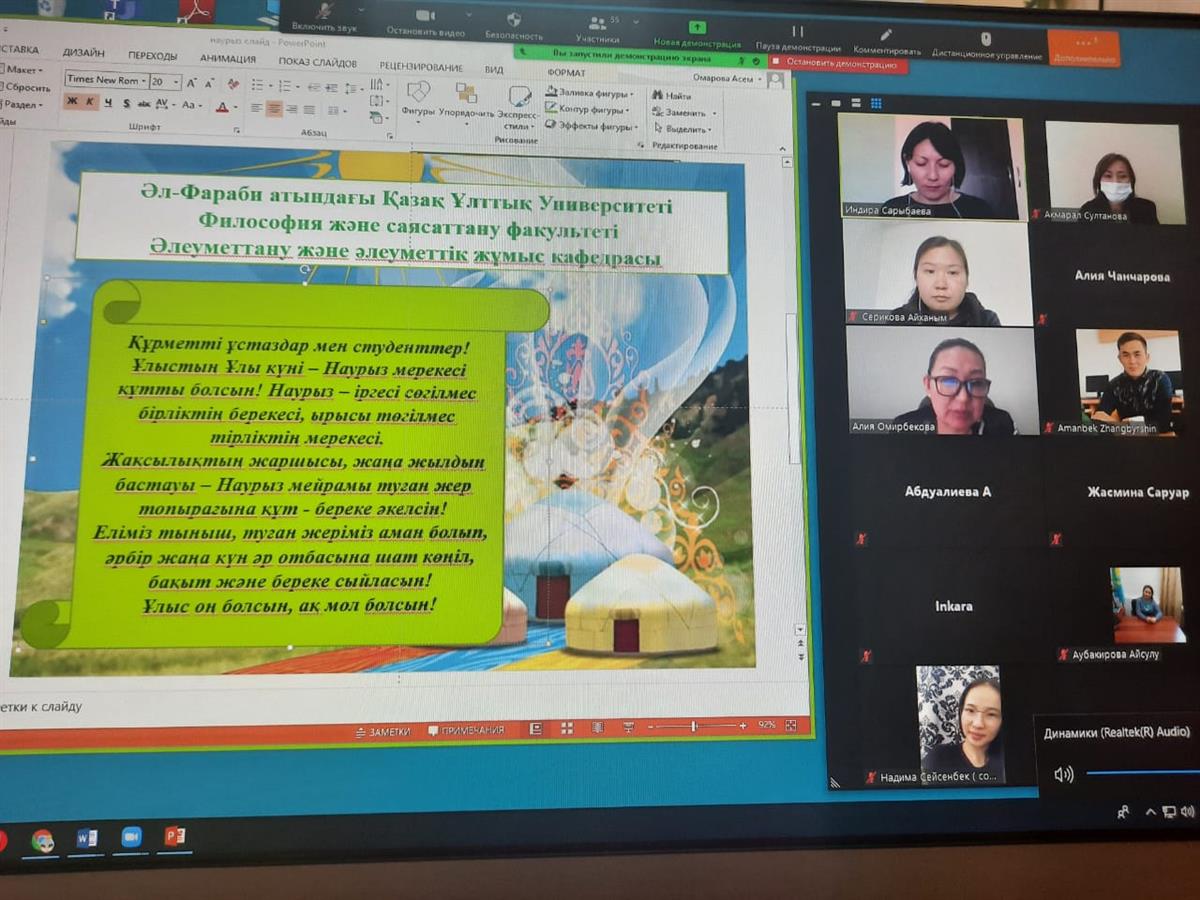This screenshot has width=1200, height=900.
Task: Toggle center text alignment in the ribbon
Action: point(274,109)
